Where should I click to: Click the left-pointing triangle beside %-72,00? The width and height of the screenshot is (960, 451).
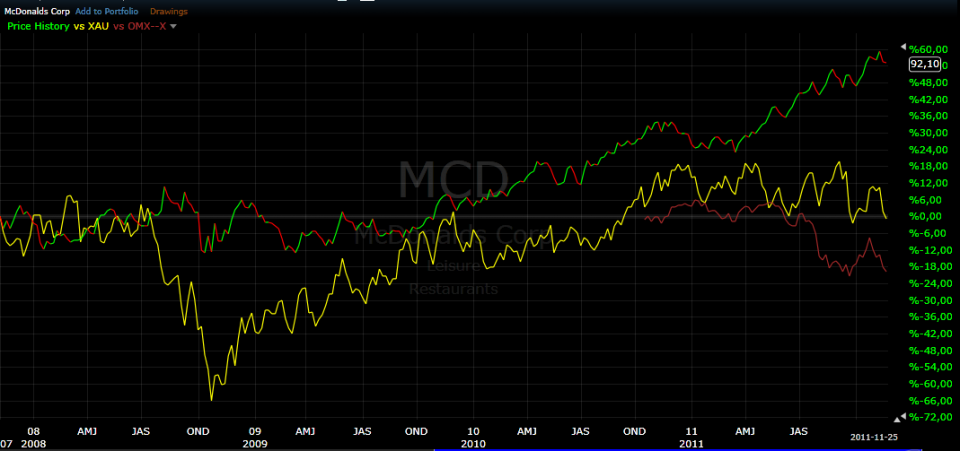902,416
